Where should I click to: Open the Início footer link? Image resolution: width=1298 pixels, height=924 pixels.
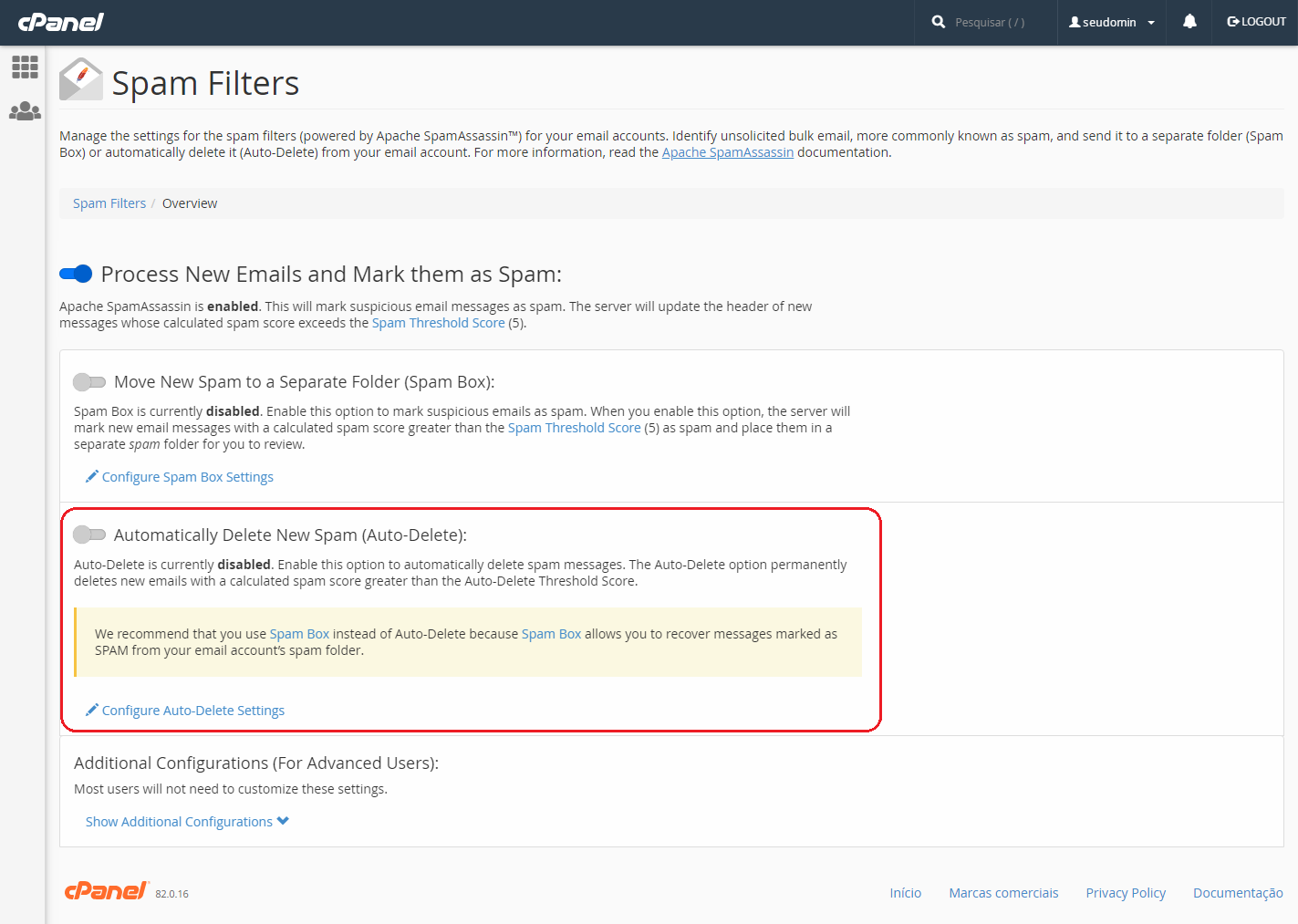906,893
